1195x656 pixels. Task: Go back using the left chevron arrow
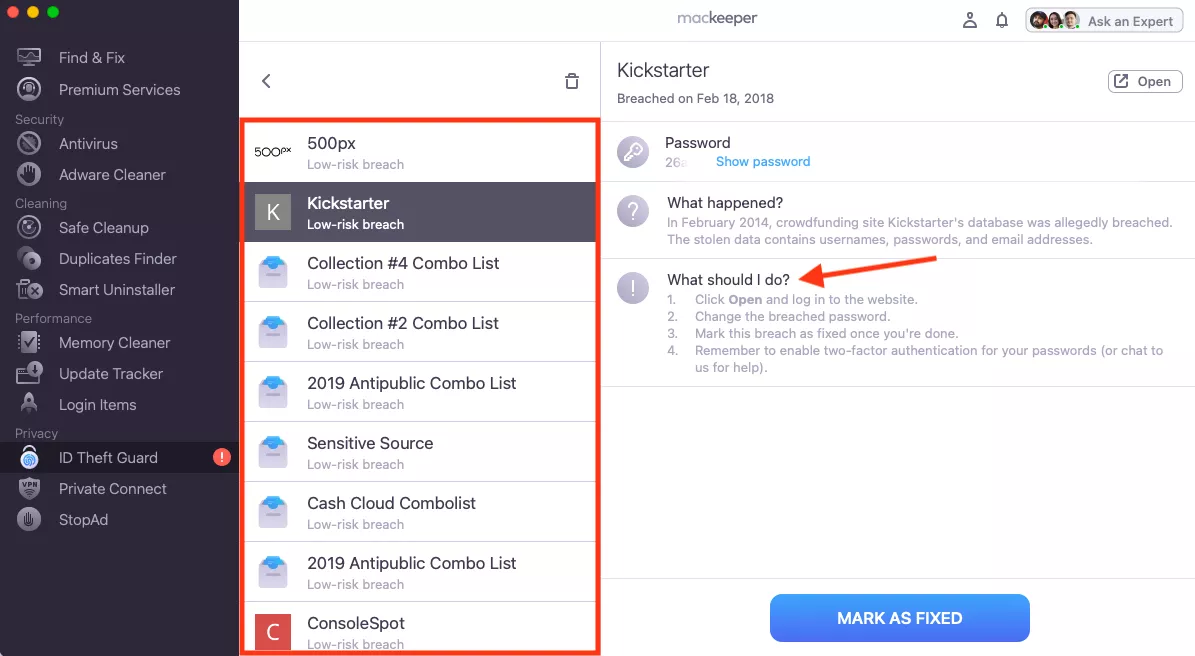(x=266, y=81)
